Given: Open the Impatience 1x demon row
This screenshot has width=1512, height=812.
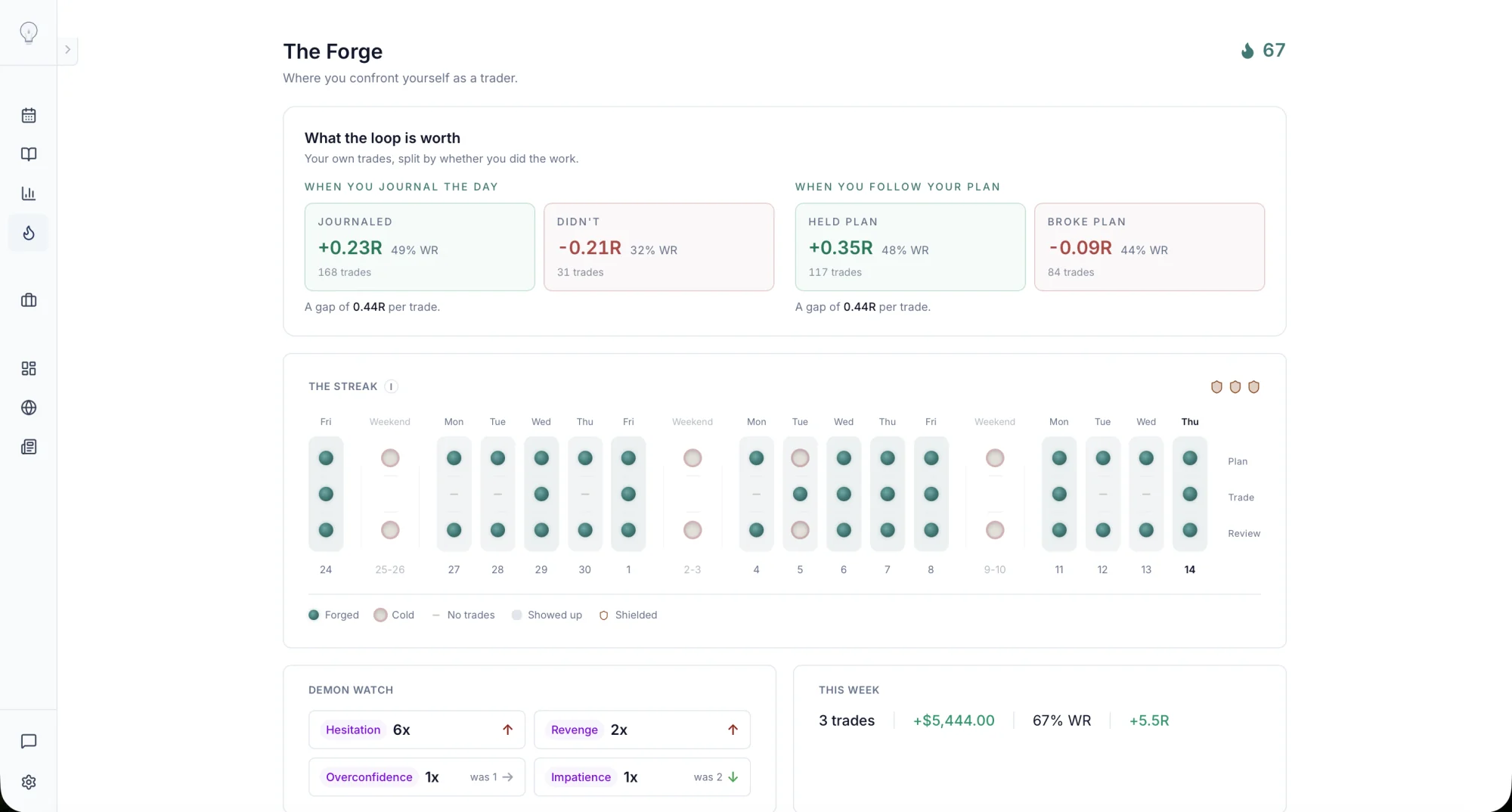Looking at the screenshot, I should pos(642,777).
